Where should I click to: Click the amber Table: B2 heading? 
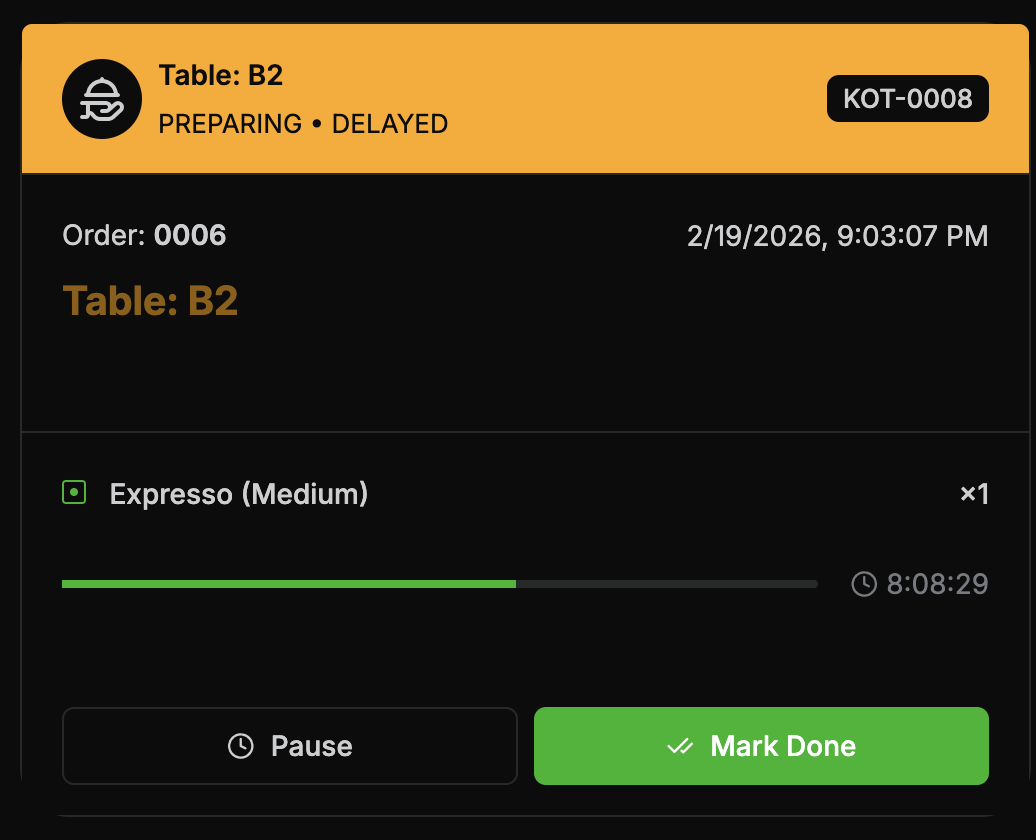150,301
